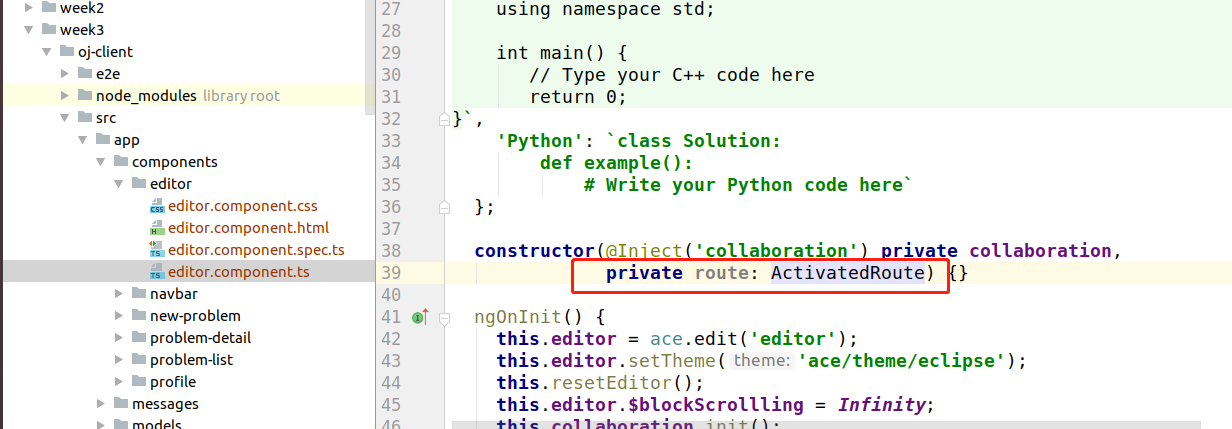This screenshot has width=1232, height=429.
Task: Click the TS icon for editor.component.ts
Action: [x=157, y=272]
